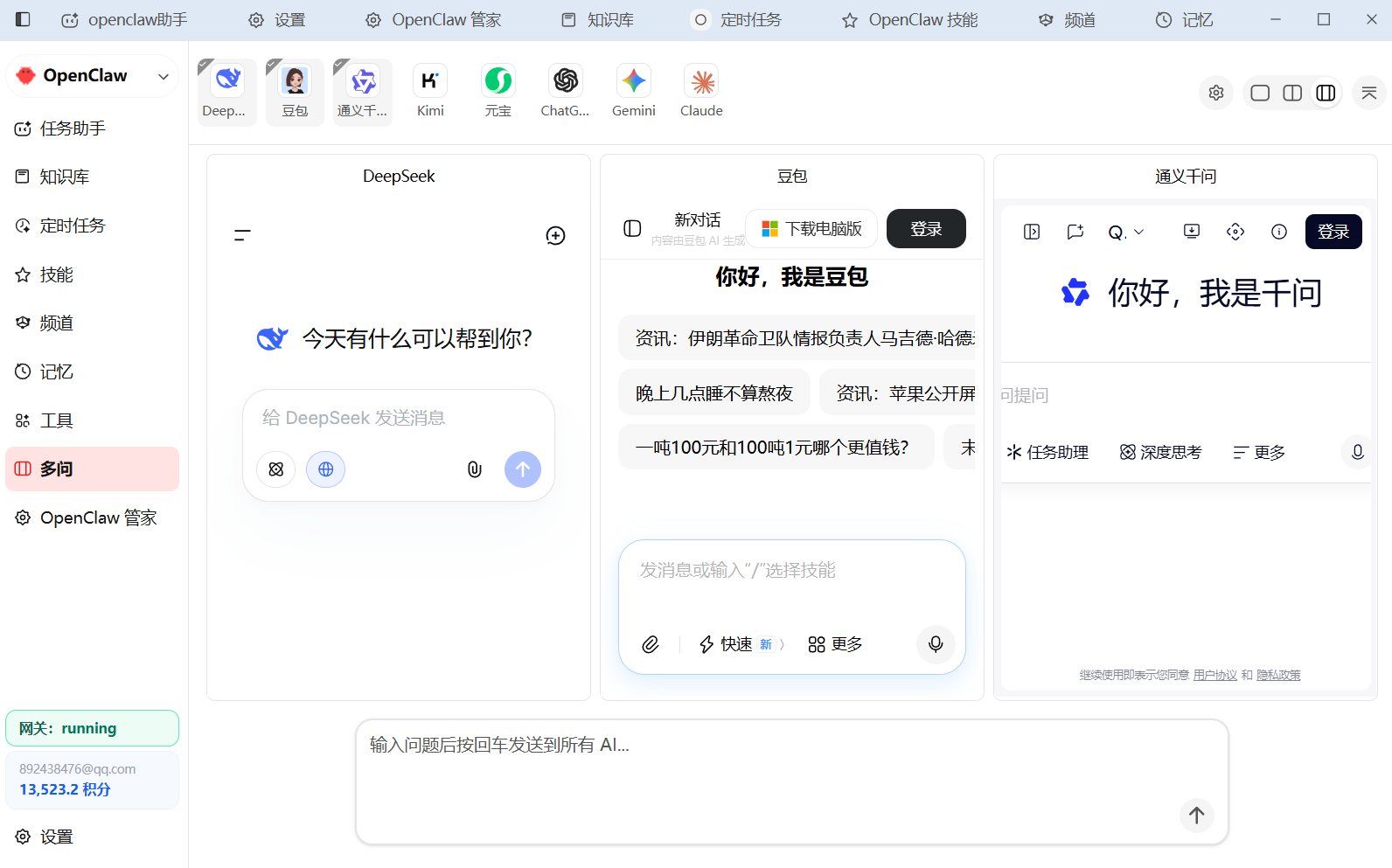The height and width of the screenshot is (868, 1392).
Task: Click 千问 download app icon
Action: (1192, 232)
